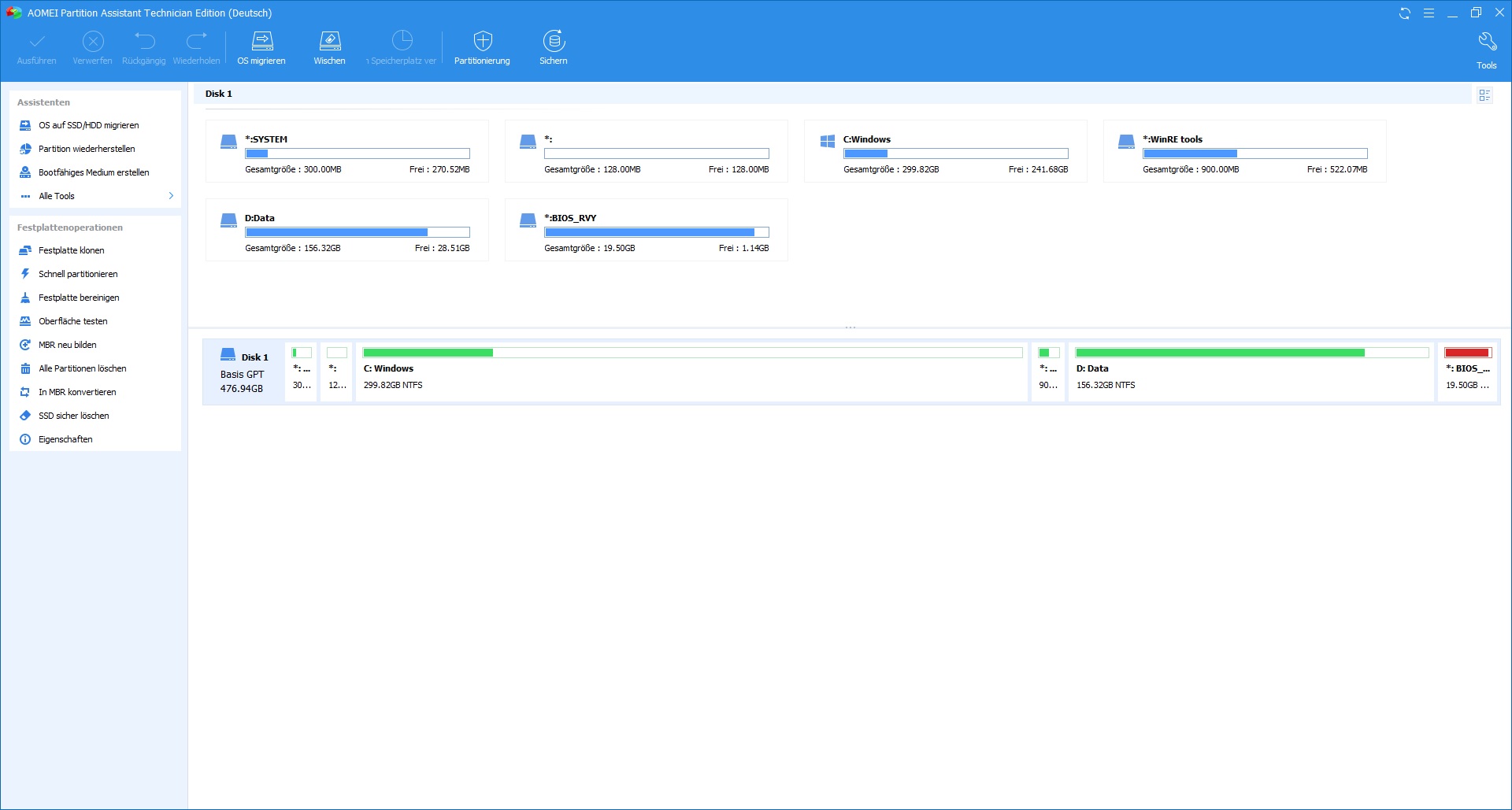Screen dimensions: 1512x810
Task: Click the *:WinRE tools usage bar
Action: point(1255,153)
